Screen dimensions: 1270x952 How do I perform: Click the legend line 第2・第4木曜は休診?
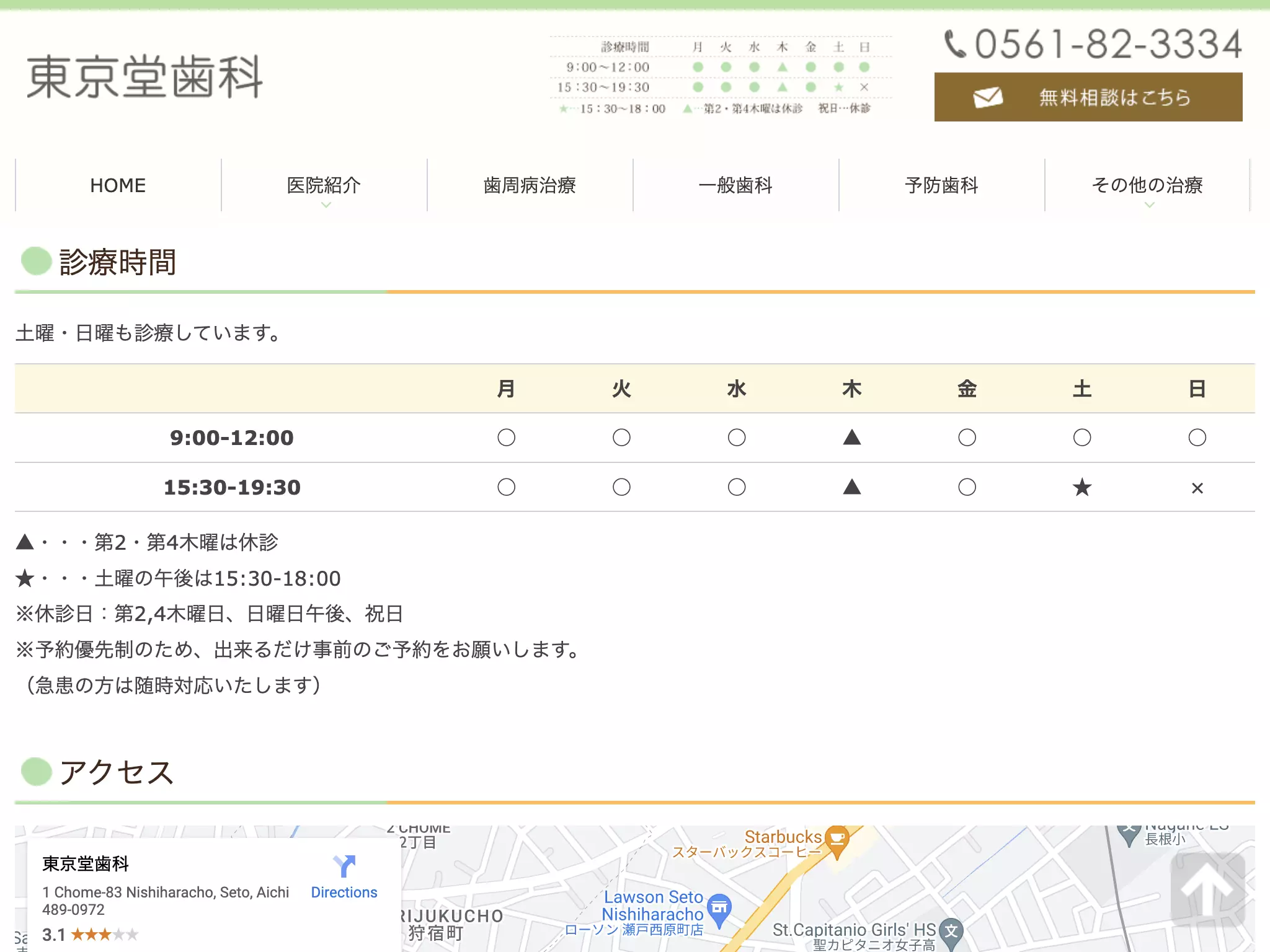[x=147, y=542]
